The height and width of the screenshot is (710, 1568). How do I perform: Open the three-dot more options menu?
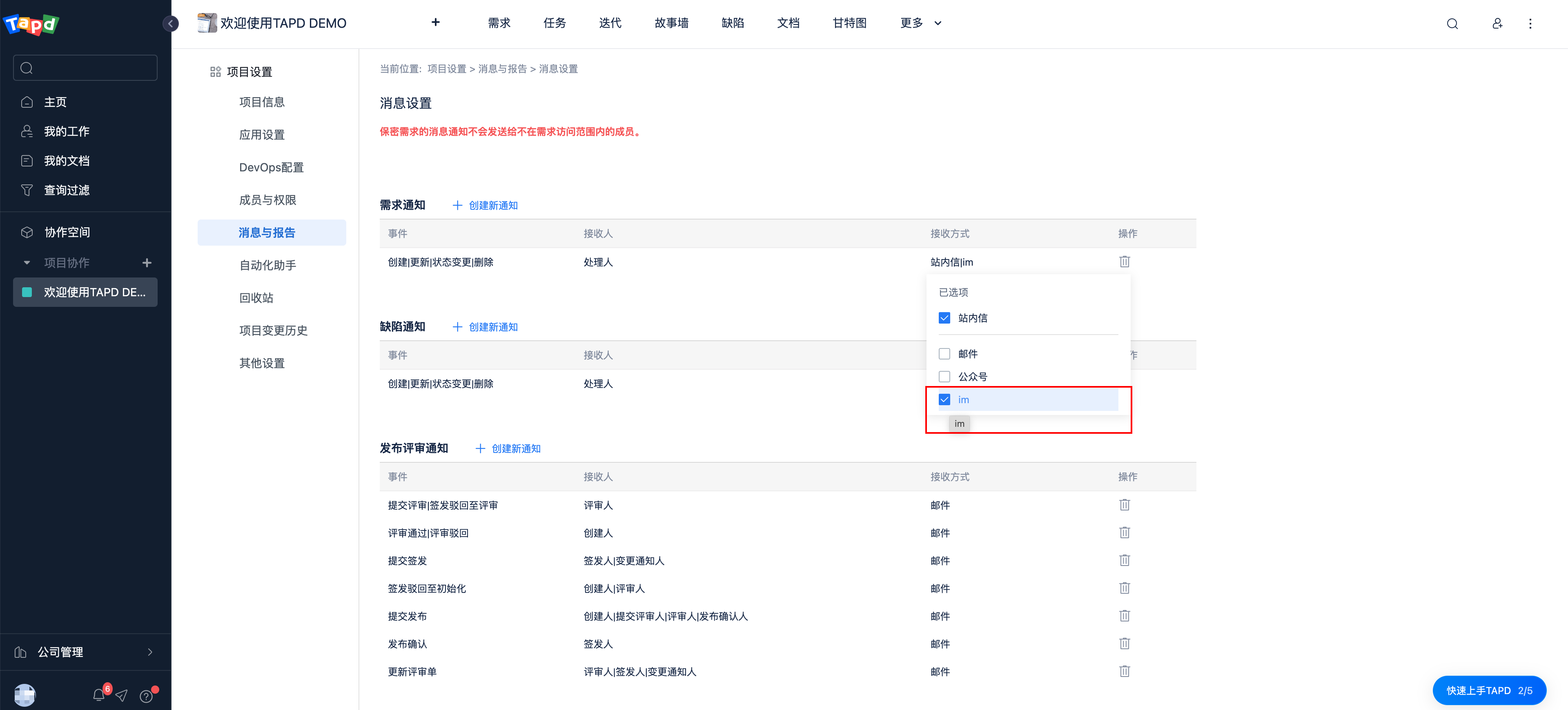click(x=1530, y=24)
